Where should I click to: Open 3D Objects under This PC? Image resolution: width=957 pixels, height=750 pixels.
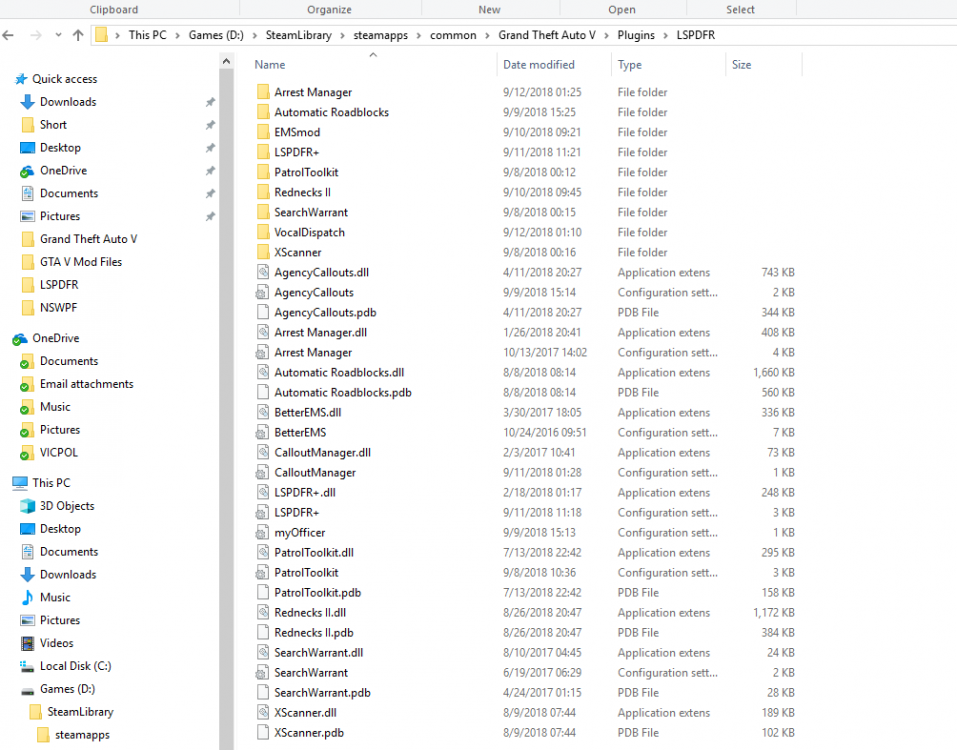(67, 506)
